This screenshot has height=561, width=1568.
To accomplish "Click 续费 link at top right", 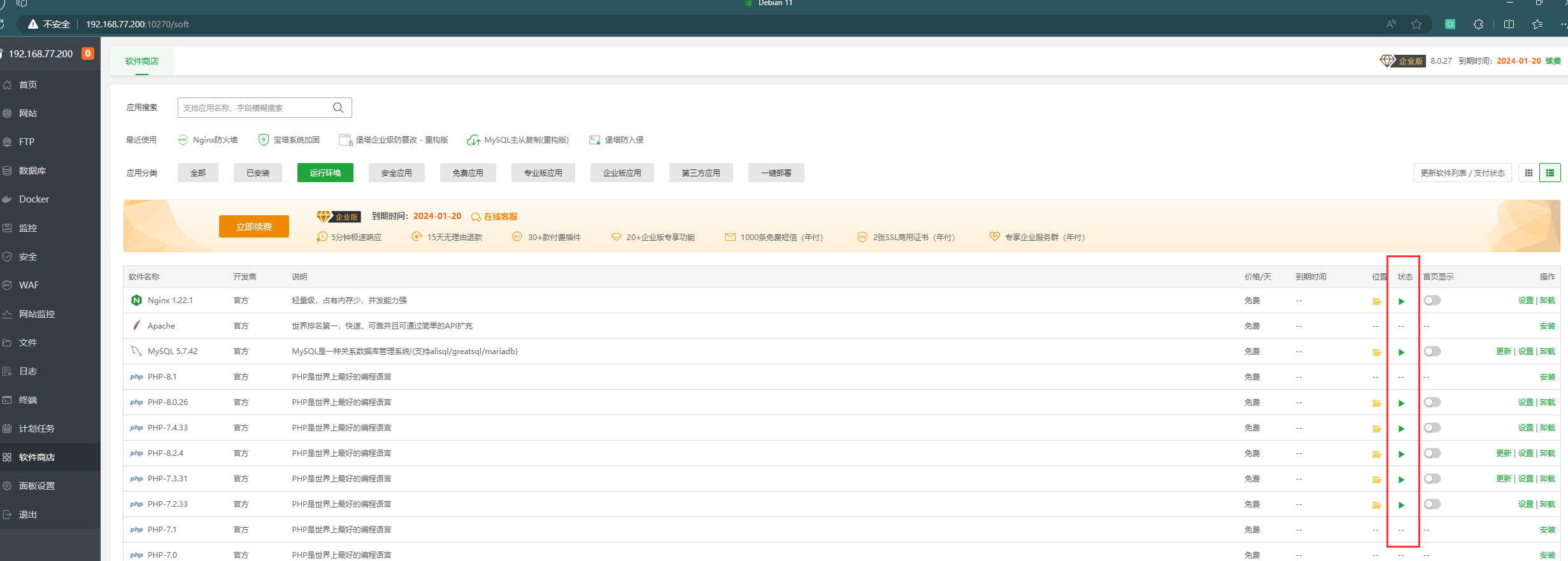I will point(1553,61).
